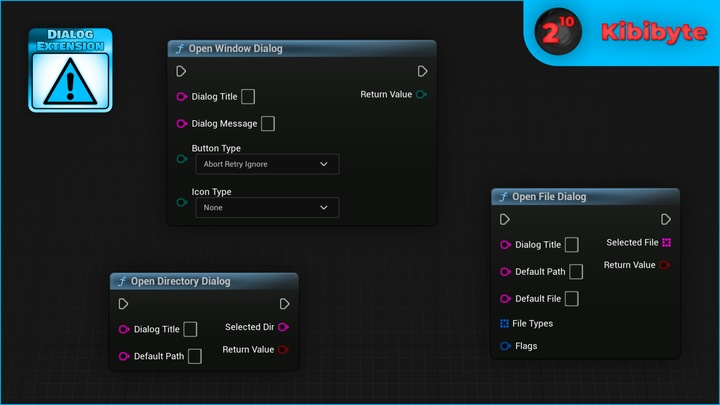Click the Flags label

coord(526,346)
